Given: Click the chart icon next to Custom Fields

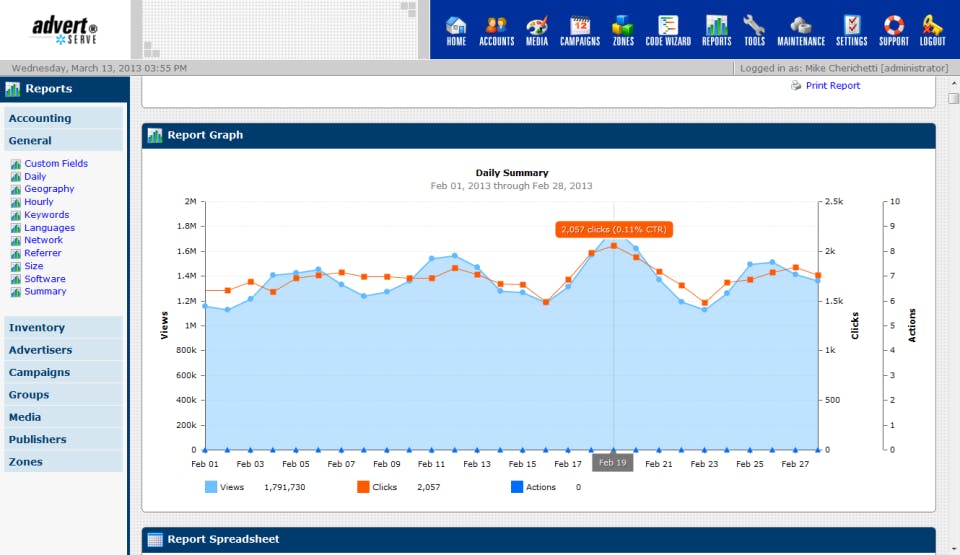Looking at the screenshot, I should [x=16, y=164].
